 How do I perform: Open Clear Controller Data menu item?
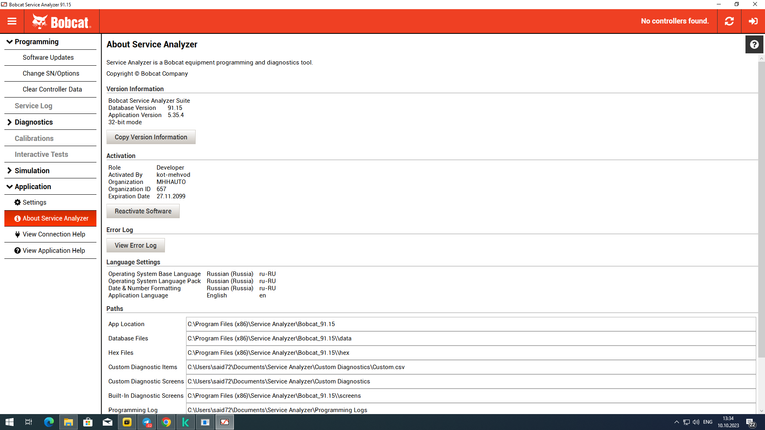coord(52,89)
